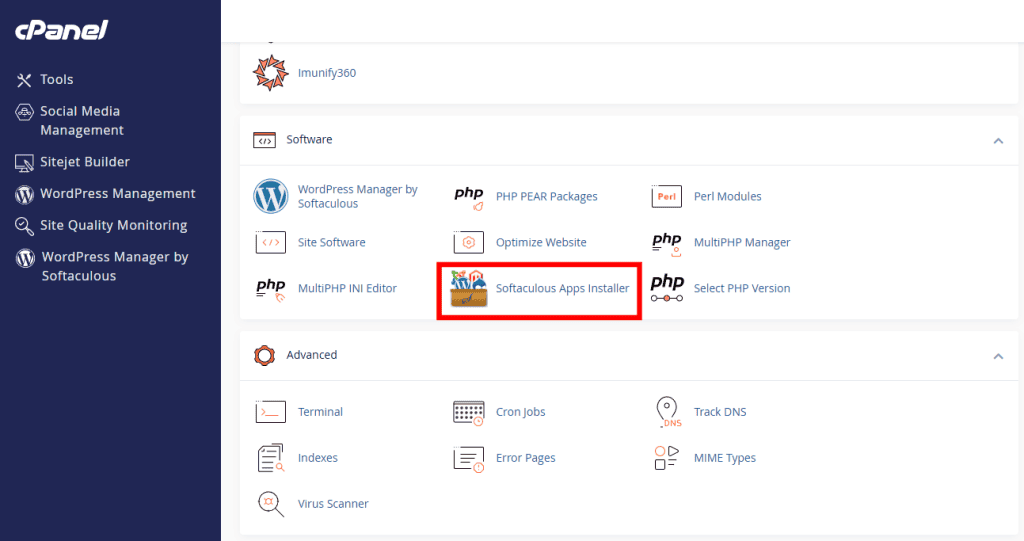Click Optimize Website gear icon
The height and width of the screenshot is (541, 1024).
468,242
